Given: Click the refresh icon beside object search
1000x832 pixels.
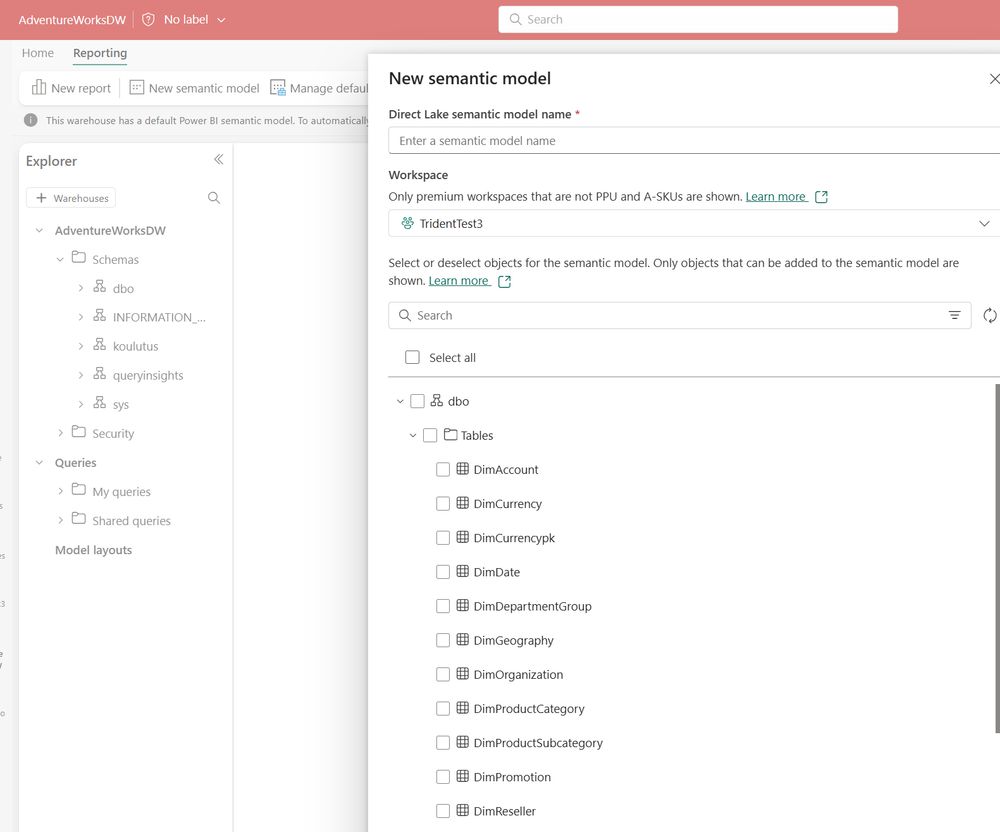Looking at the screenshot, I should (x=989, y=315).
